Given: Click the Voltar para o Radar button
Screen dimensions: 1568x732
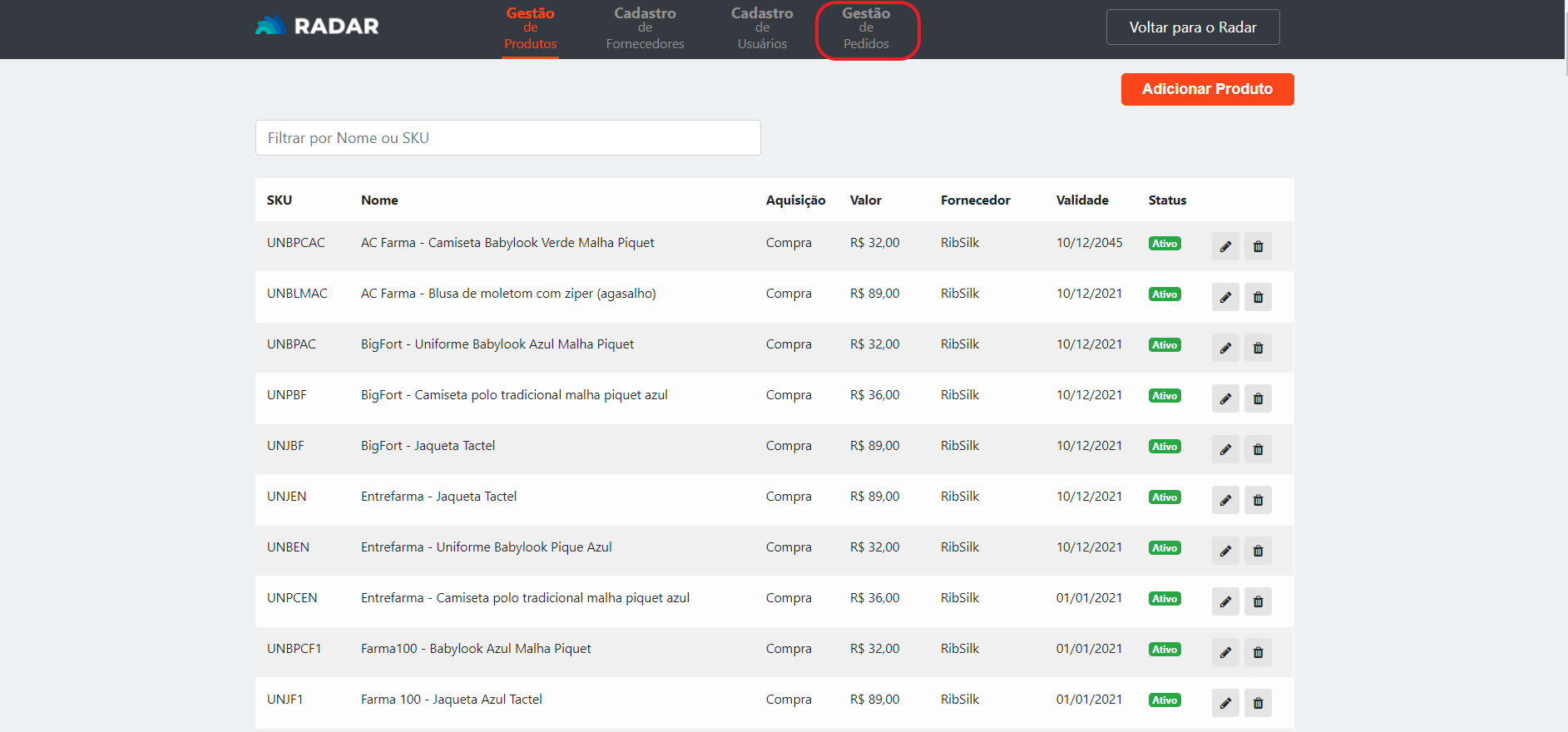Looking at the screenshot, I should pos(1192,27).
